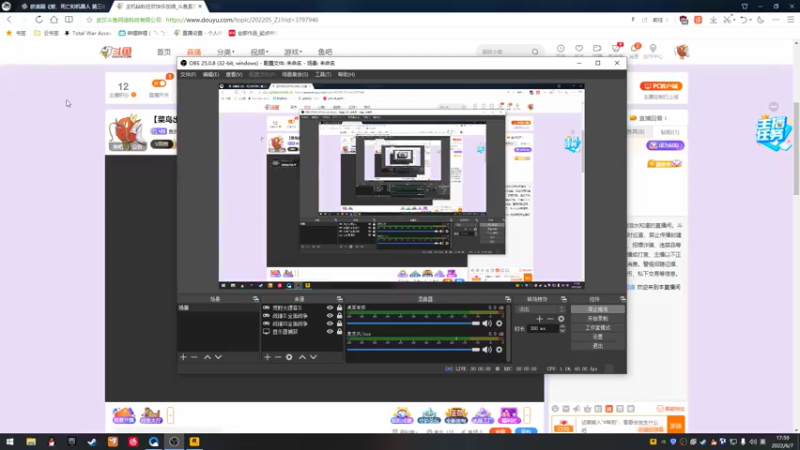Open Douyu watch history clock icon
The height and width of the screenshot is (450, 800).
(560, 49)
